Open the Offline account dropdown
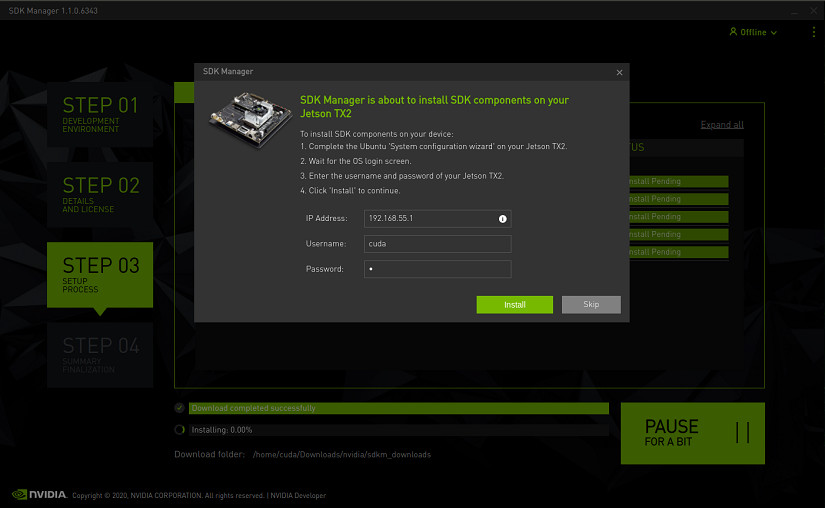The height and width of the screenshot is (508, 825). 753,32
